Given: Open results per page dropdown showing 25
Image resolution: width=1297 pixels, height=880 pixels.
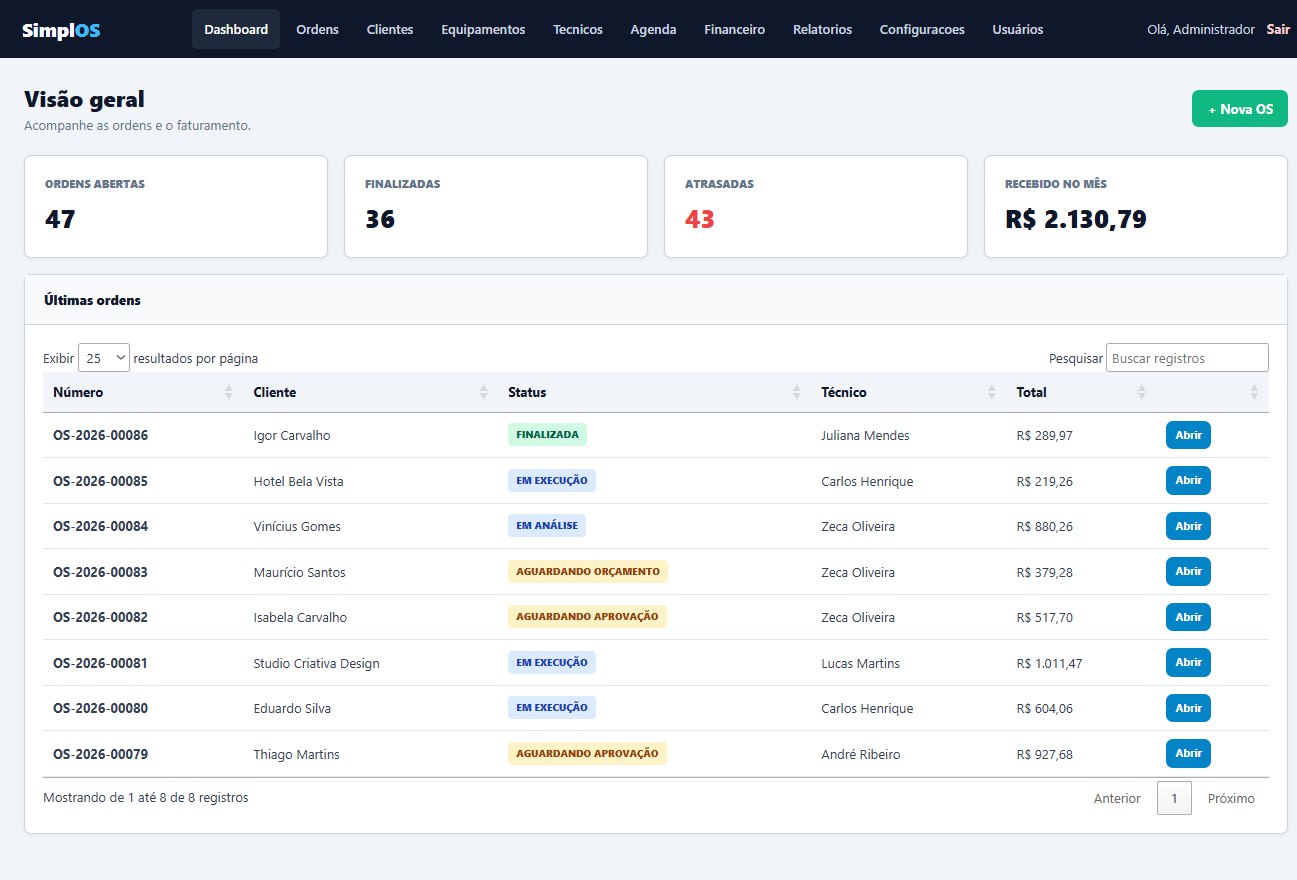Looking at the screenshot, I should coord(104,358).
